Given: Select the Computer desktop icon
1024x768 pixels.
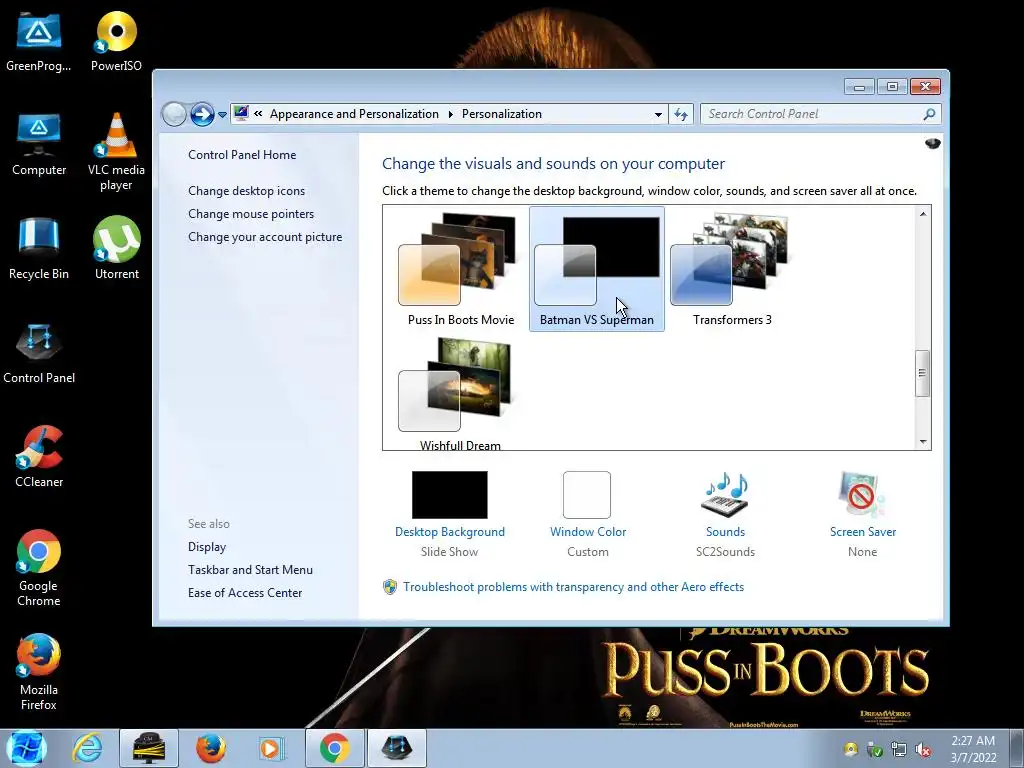Looking at the screenshot, I should click(x=39, y=145).
